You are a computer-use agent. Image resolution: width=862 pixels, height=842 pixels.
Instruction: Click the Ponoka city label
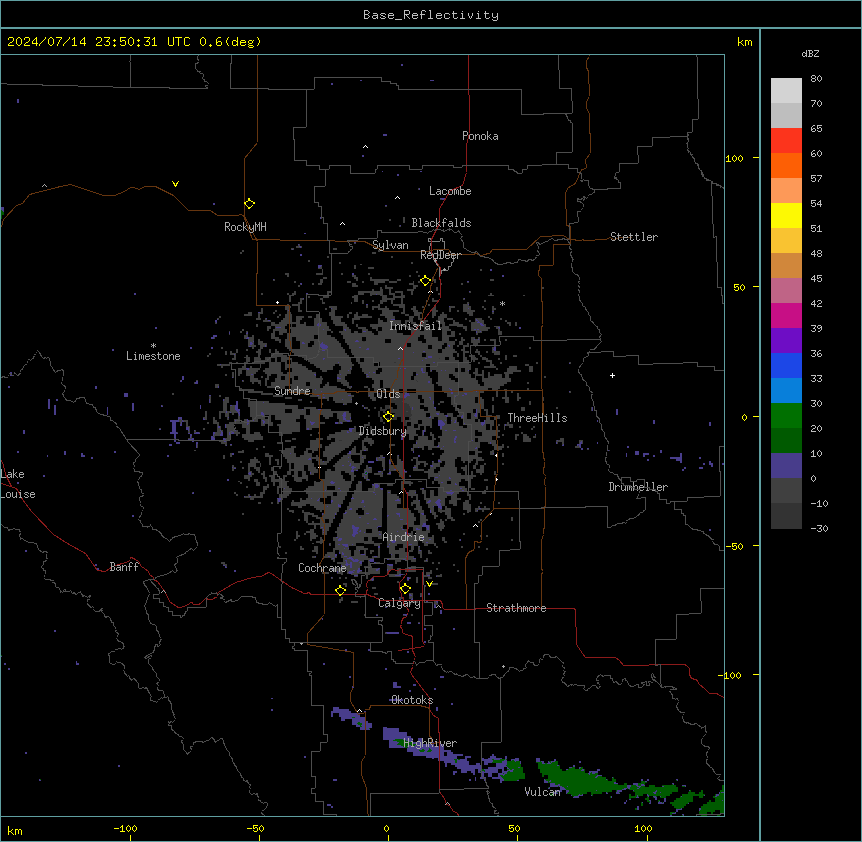click(x=480, y=136)
